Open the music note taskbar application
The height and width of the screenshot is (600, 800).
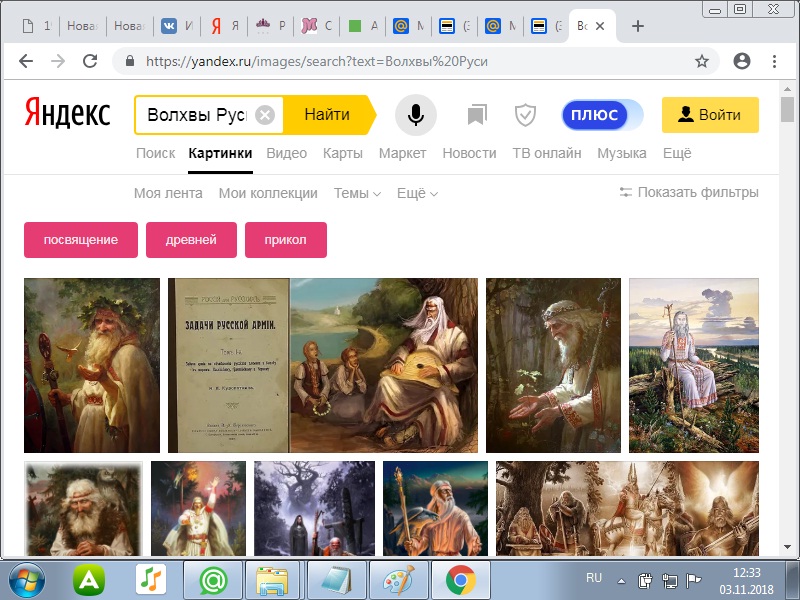click(151, 580)
